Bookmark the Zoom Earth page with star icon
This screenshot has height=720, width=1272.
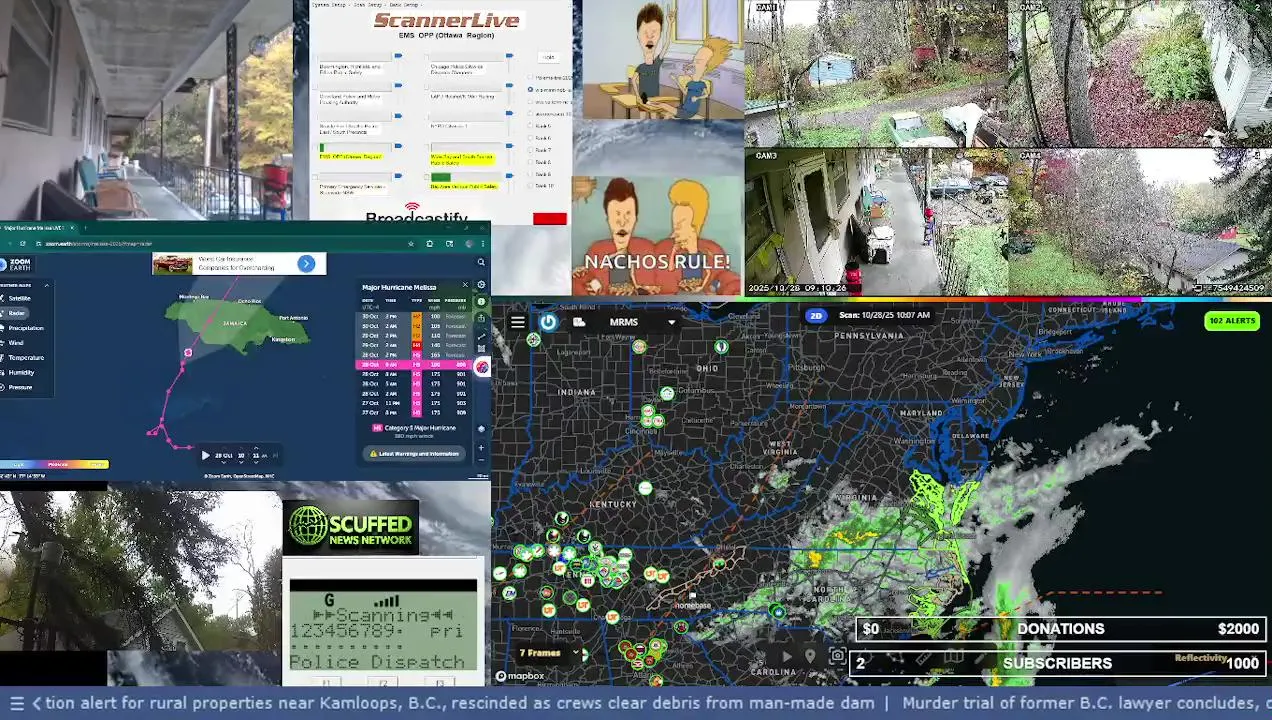(411, 244)
